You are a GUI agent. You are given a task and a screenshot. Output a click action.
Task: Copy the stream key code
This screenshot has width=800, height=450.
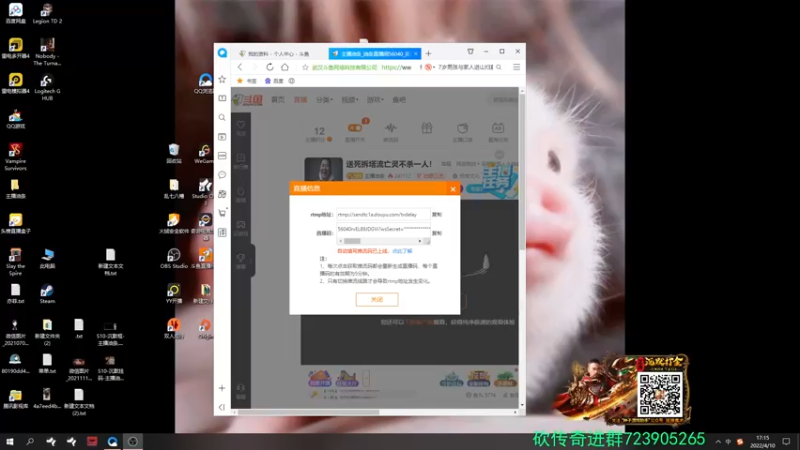pos(437,233)
